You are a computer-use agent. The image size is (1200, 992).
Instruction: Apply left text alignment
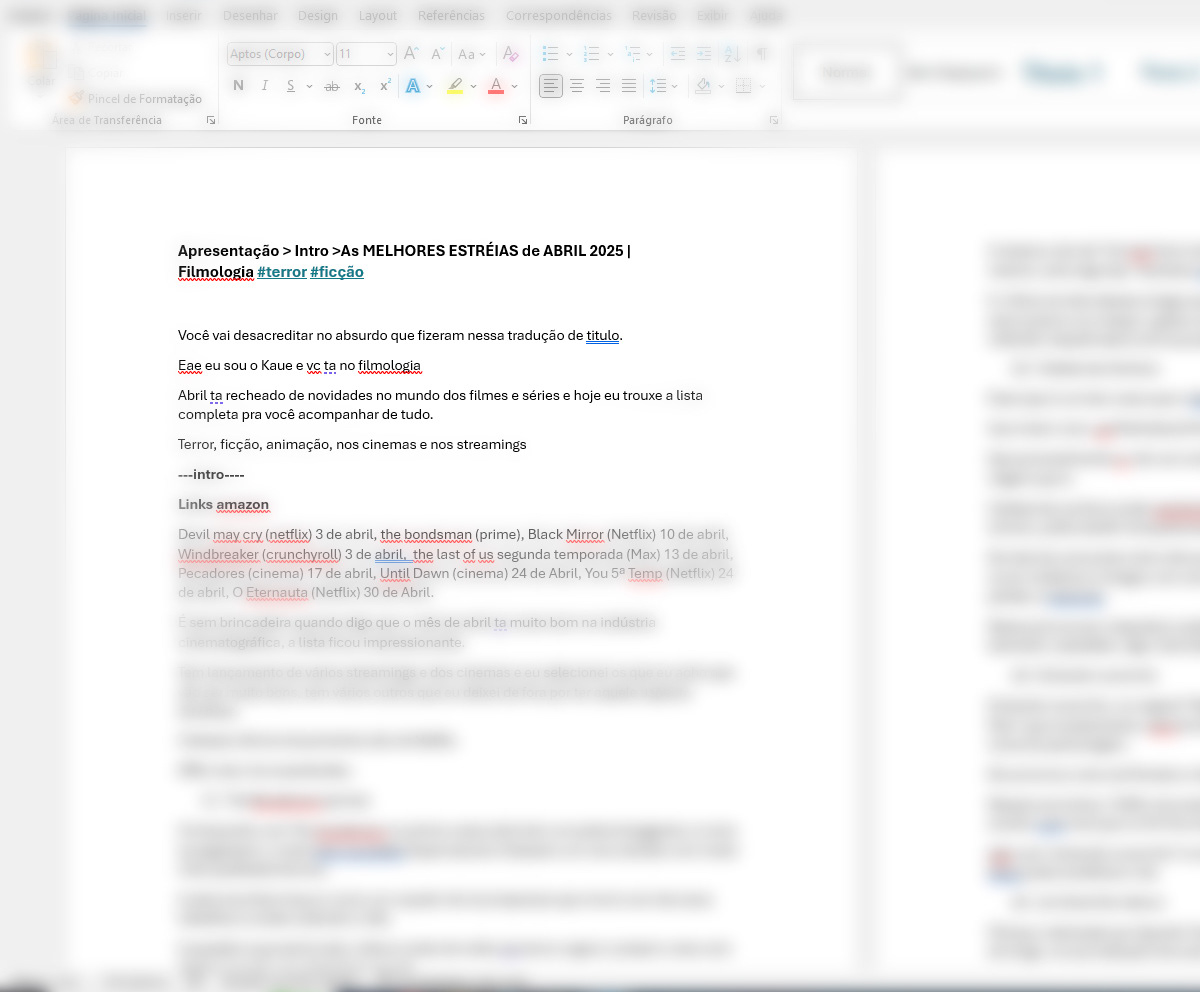551,86
